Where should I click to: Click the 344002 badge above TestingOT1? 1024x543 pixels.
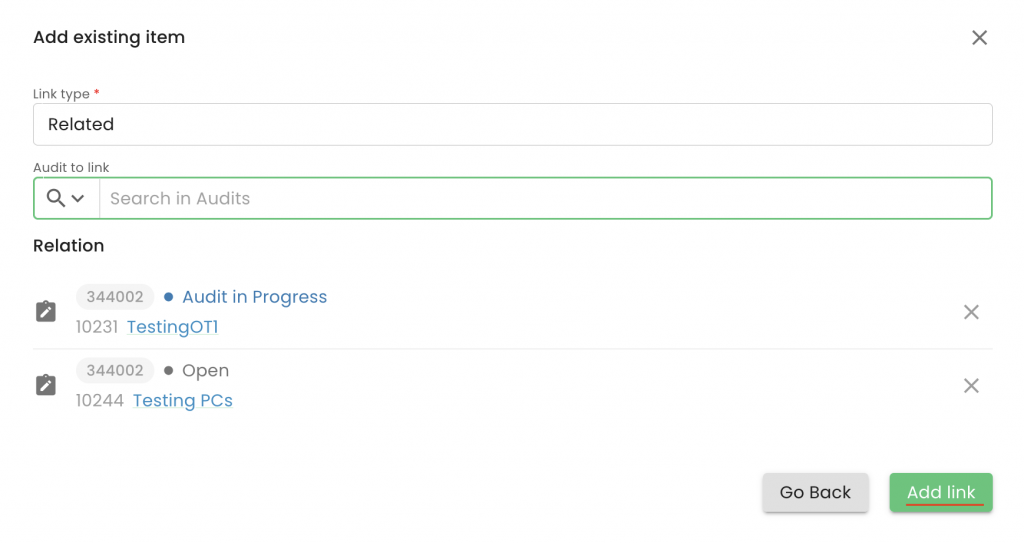coord(115,297)
